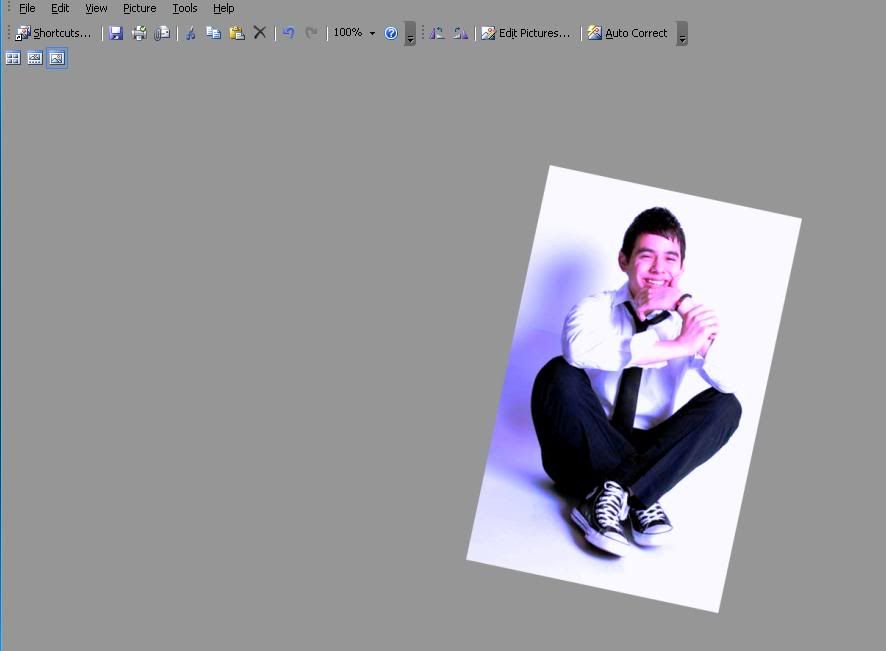Click the Edit Pictures button
This screenshot has height=651, width=886.
point(526,33)
